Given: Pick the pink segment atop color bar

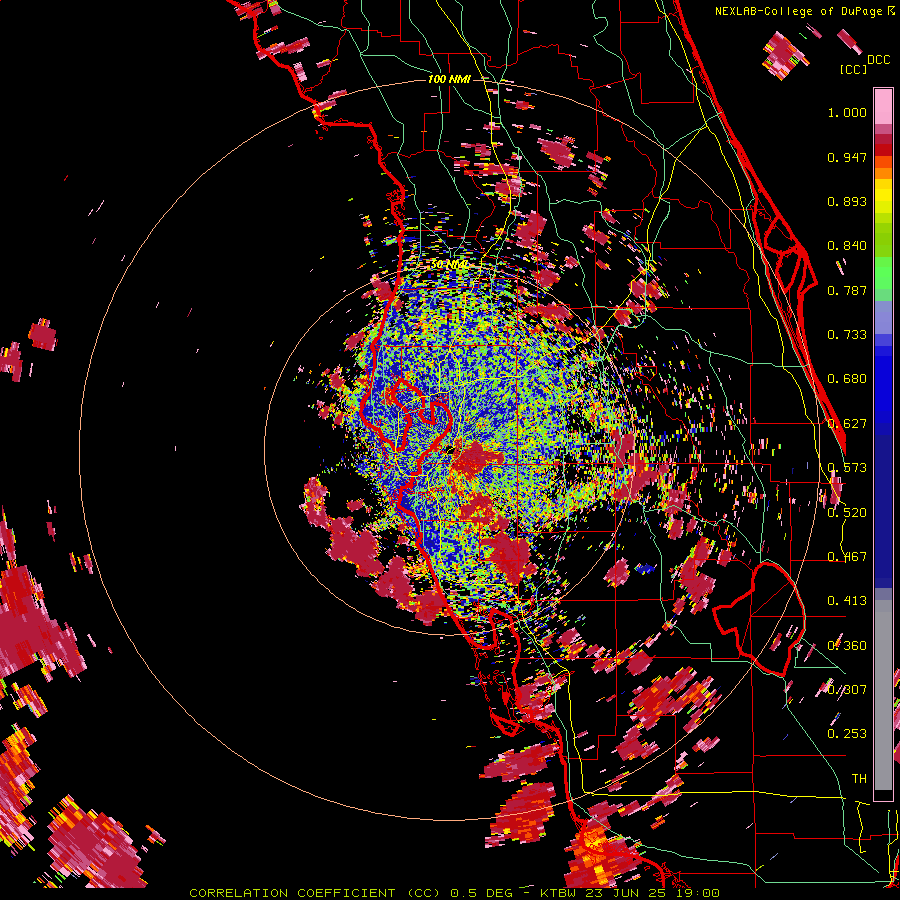Looking at the screenshot, I should [883, 106].
